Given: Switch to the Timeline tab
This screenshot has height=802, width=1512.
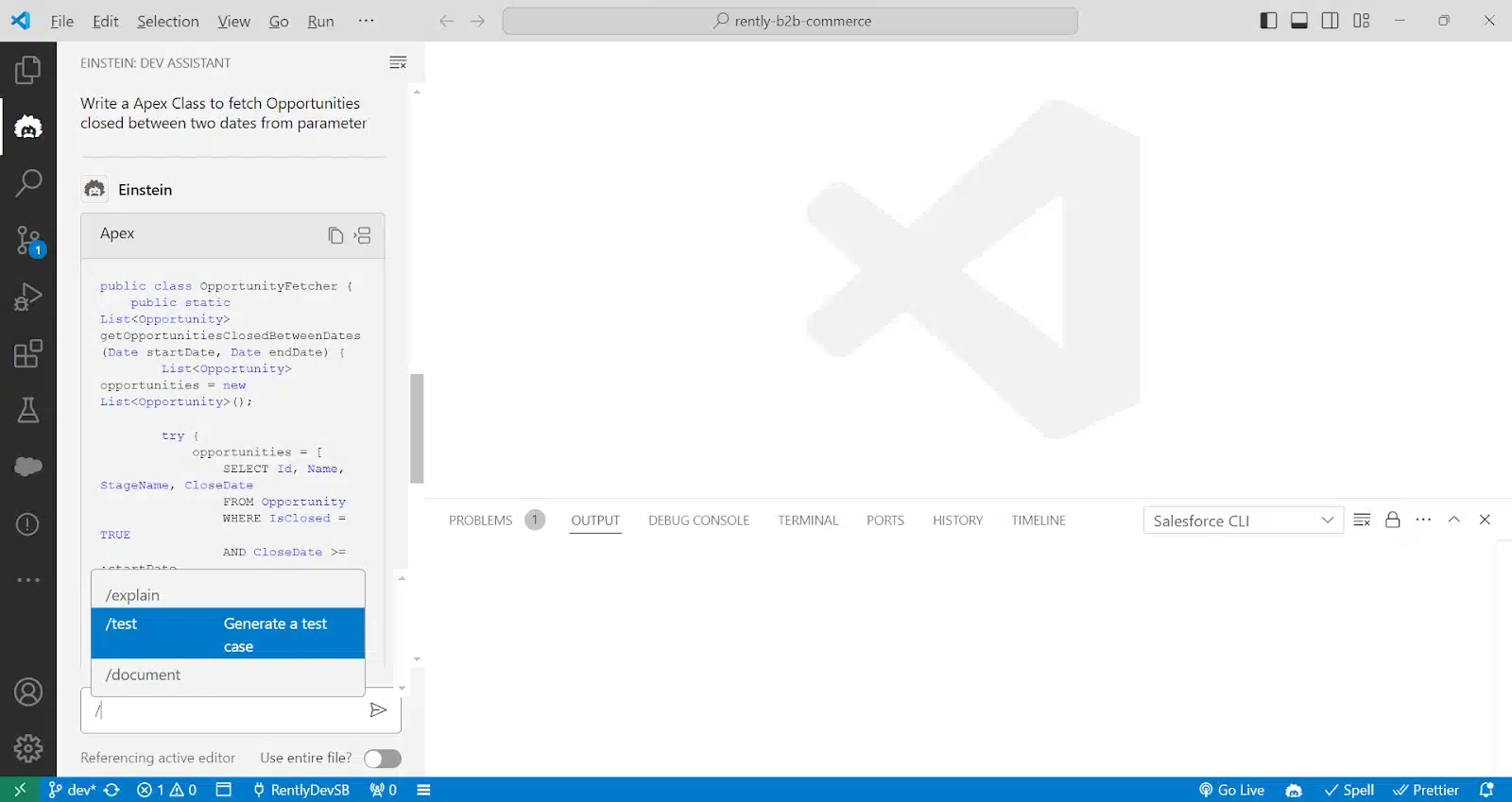Looking at the screenshot, I should (1039, 520).
